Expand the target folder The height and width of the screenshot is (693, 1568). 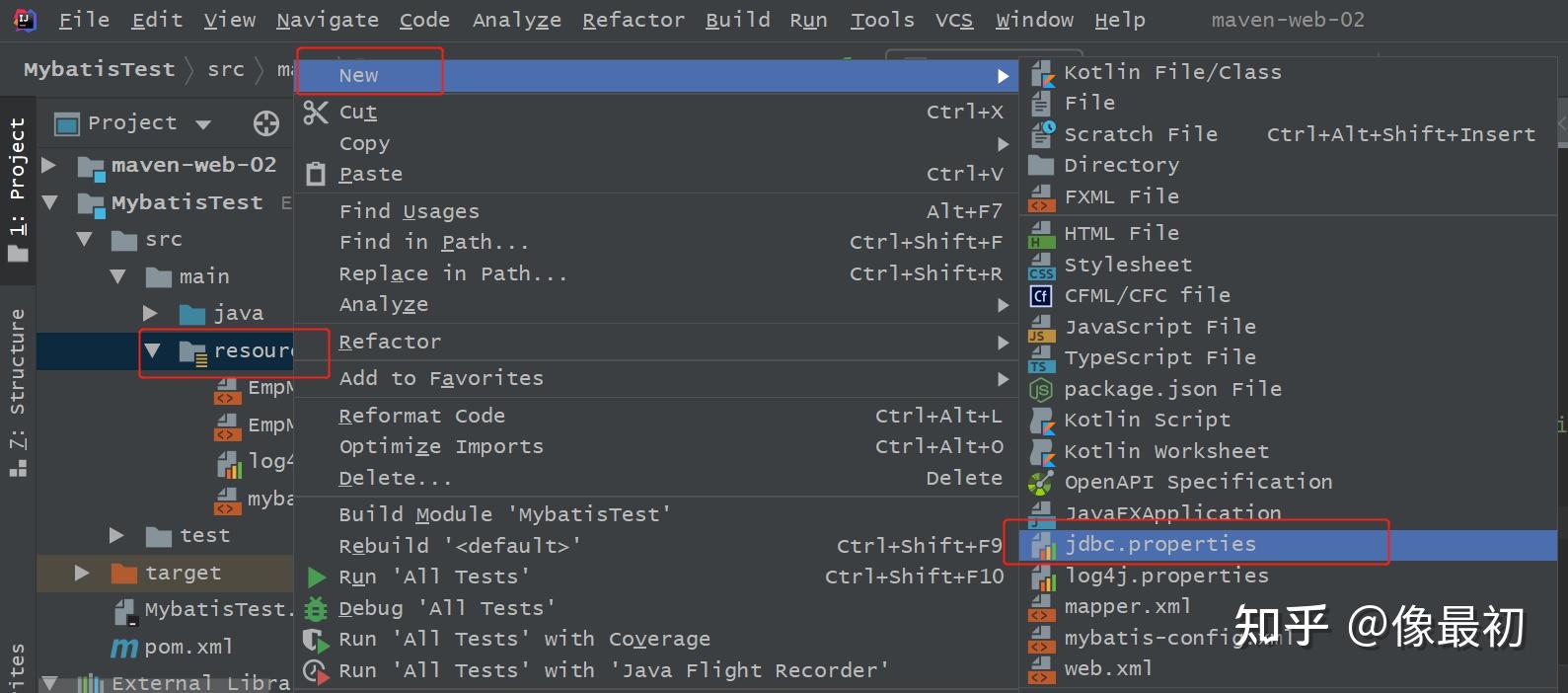pyautogui.click(x=82, y=573)
